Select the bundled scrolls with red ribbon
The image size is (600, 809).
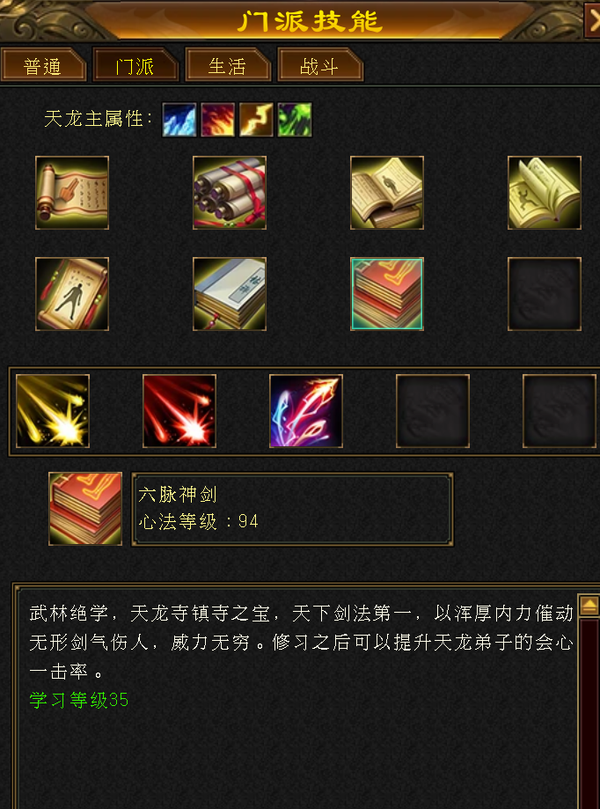230,193
